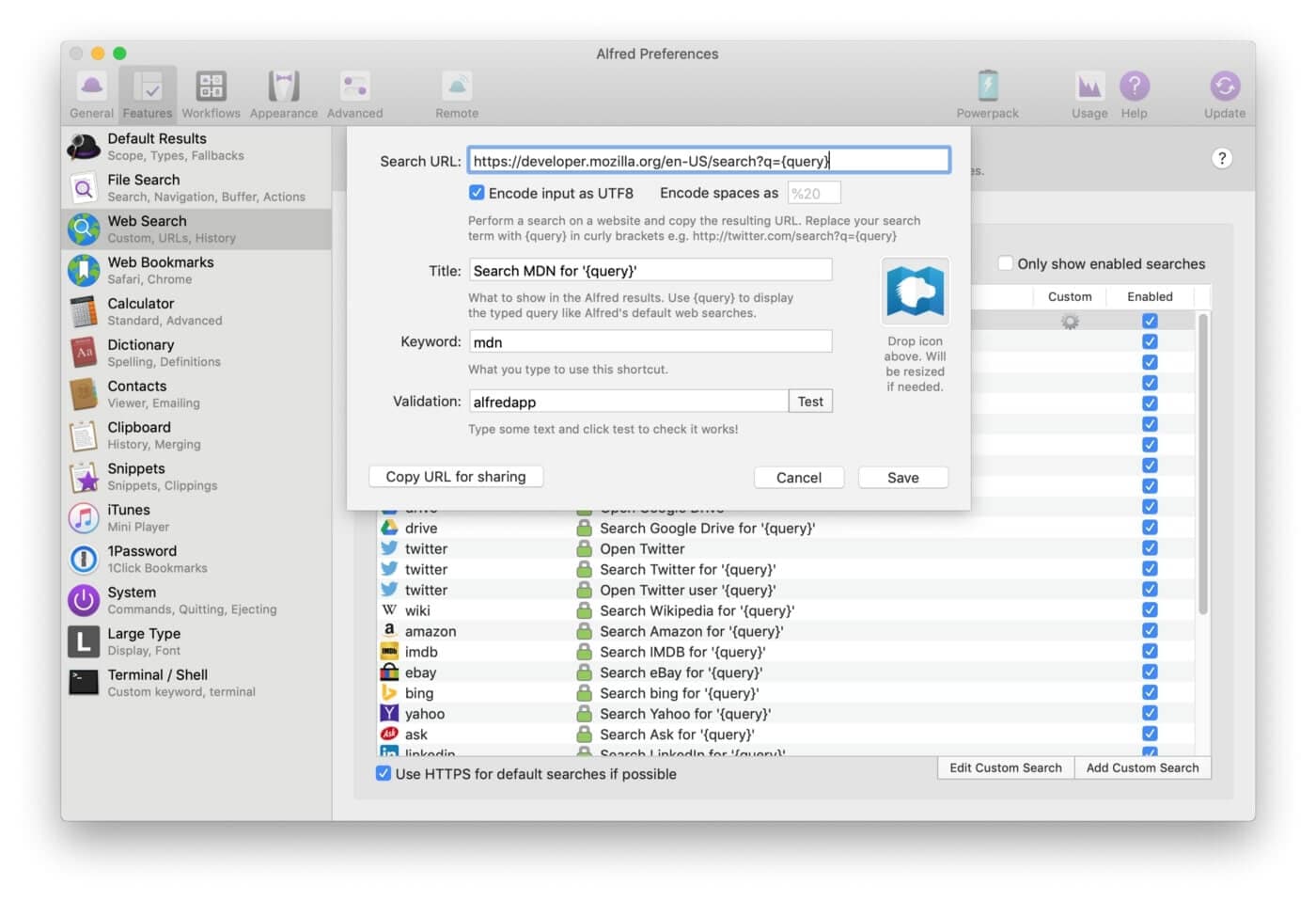Click the MDN search icon drop well
Viewport: 1316px width, 901px height.
tap(916, 292)
